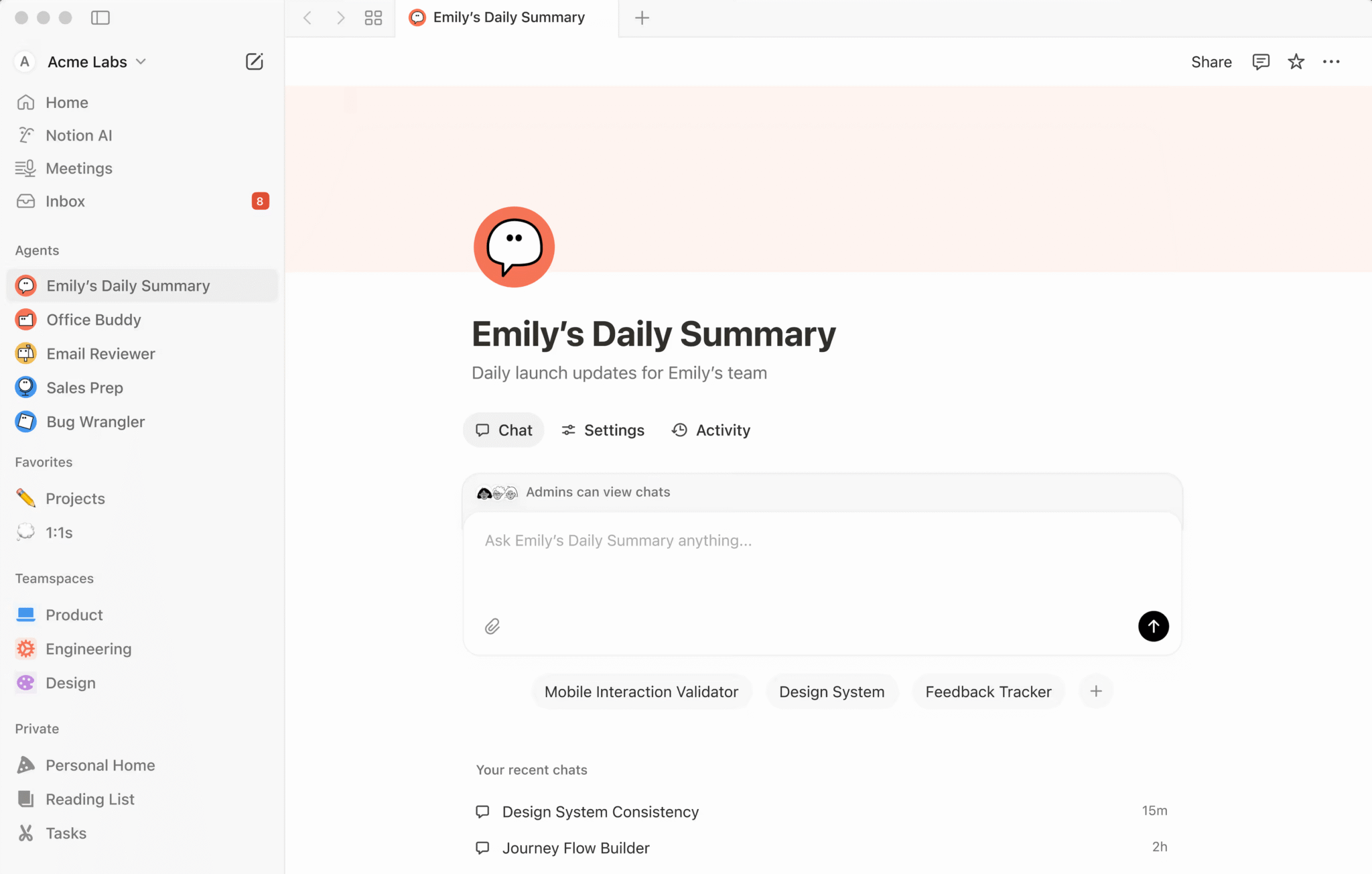
Task: Create a new page using the compose icon
Action: [254, 61]
